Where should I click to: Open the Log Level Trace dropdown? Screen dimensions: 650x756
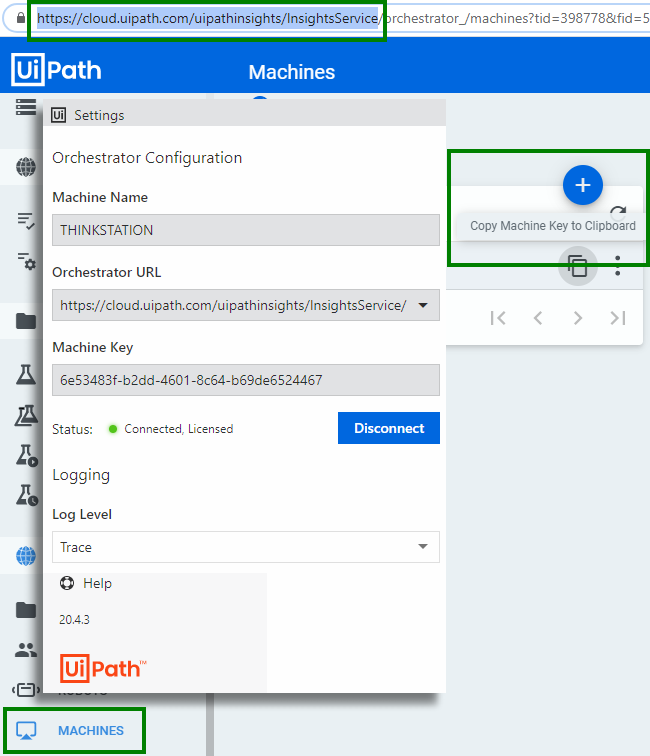pos(423,547)
